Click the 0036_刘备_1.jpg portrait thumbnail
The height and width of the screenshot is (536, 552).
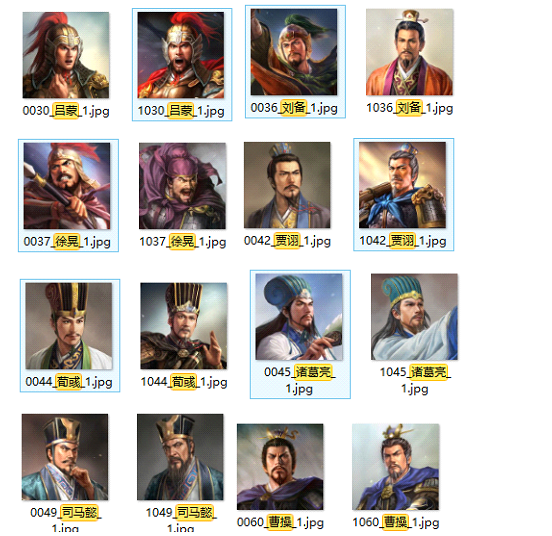[x=294, y=52]
